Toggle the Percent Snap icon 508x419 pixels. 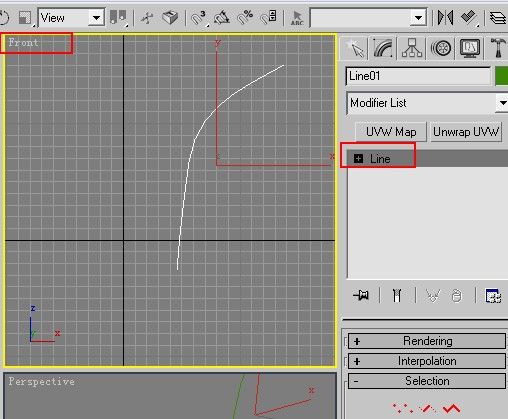tap(245, 17)
